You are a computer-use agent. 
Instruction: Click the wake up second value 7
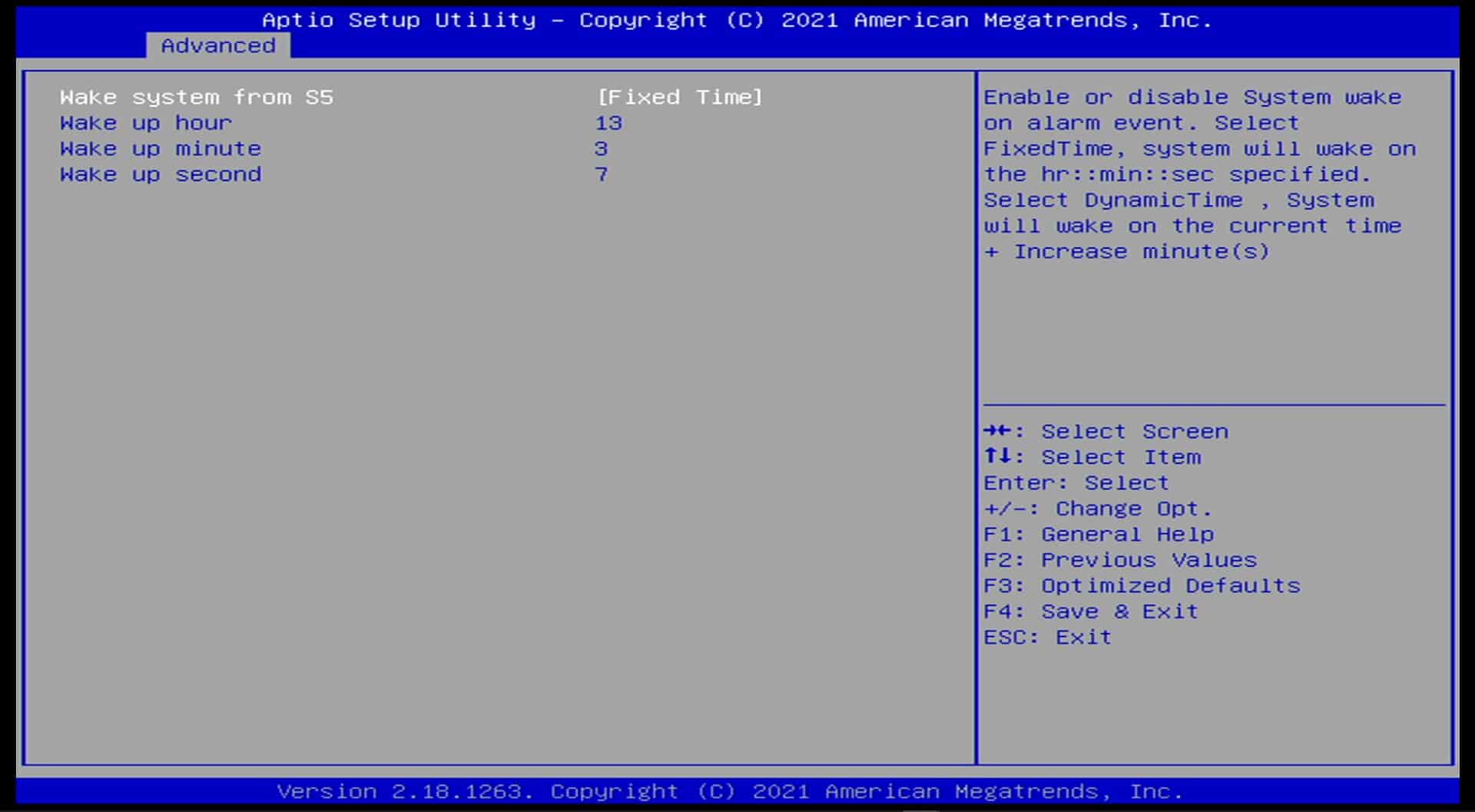(601, 174)
